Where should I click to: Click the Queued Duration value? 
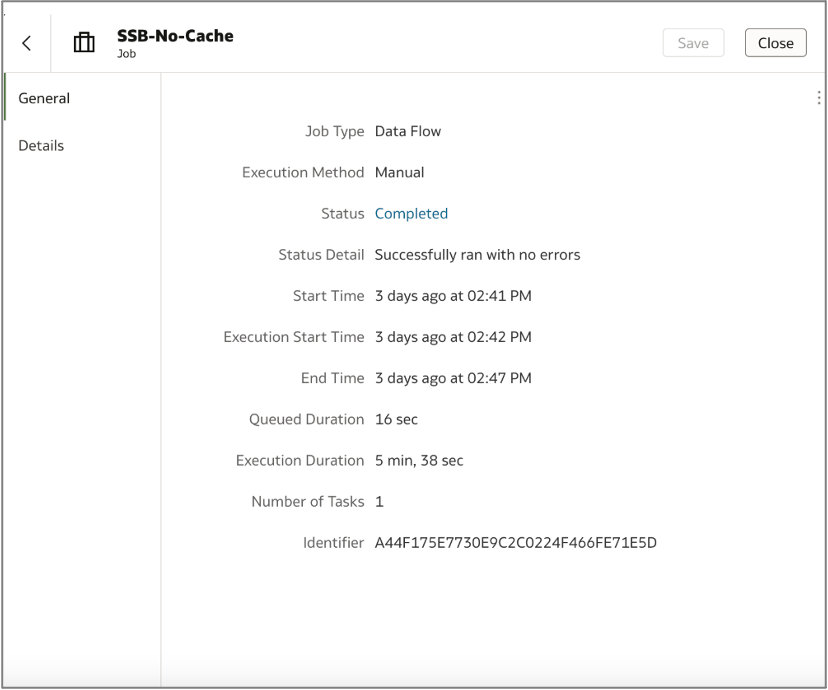(396, 419)
